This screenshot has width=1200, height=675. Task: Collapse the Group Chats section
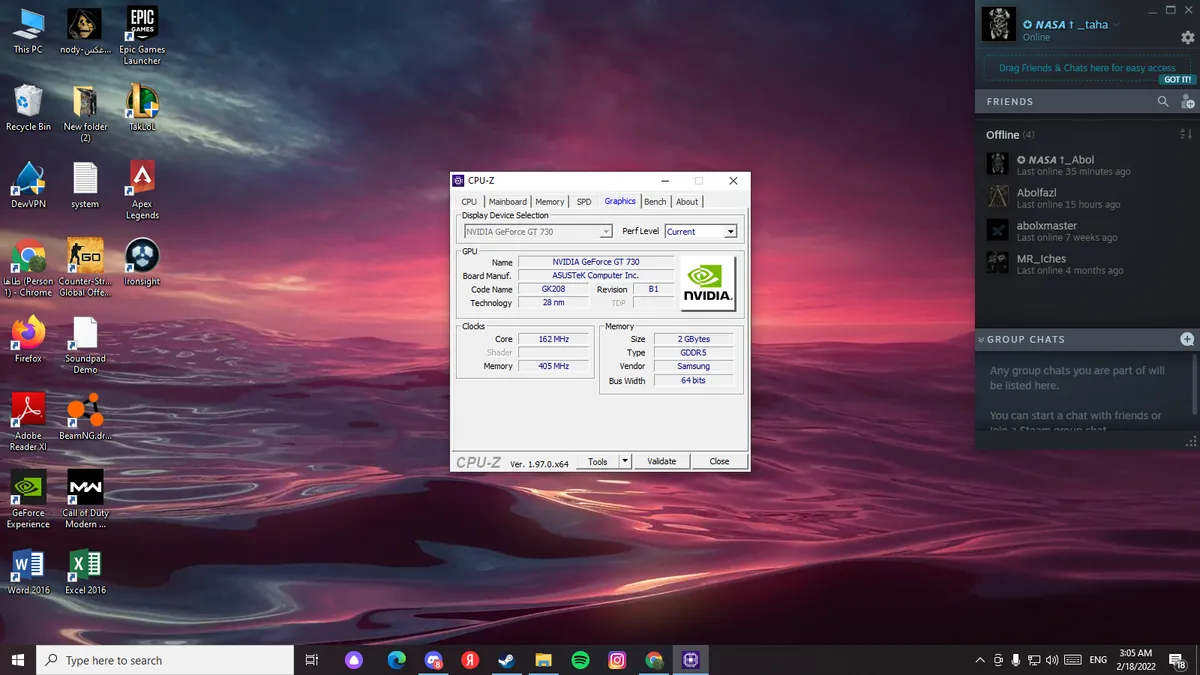tap(981, 340)
